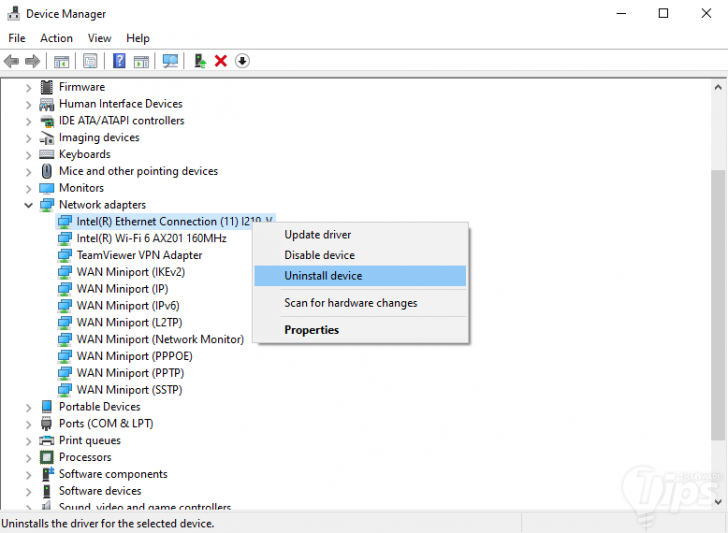The height and width of the screenshot is (533, 728).
Task: Choose Disable device from context menu
Action: pos(360,255)
